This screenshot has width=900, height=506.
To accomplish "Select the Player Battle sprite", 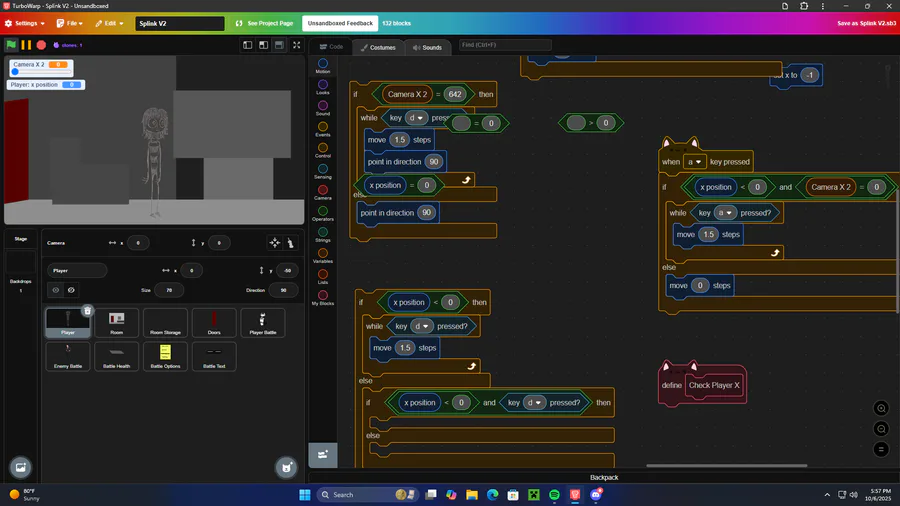I will click(263, 322).
